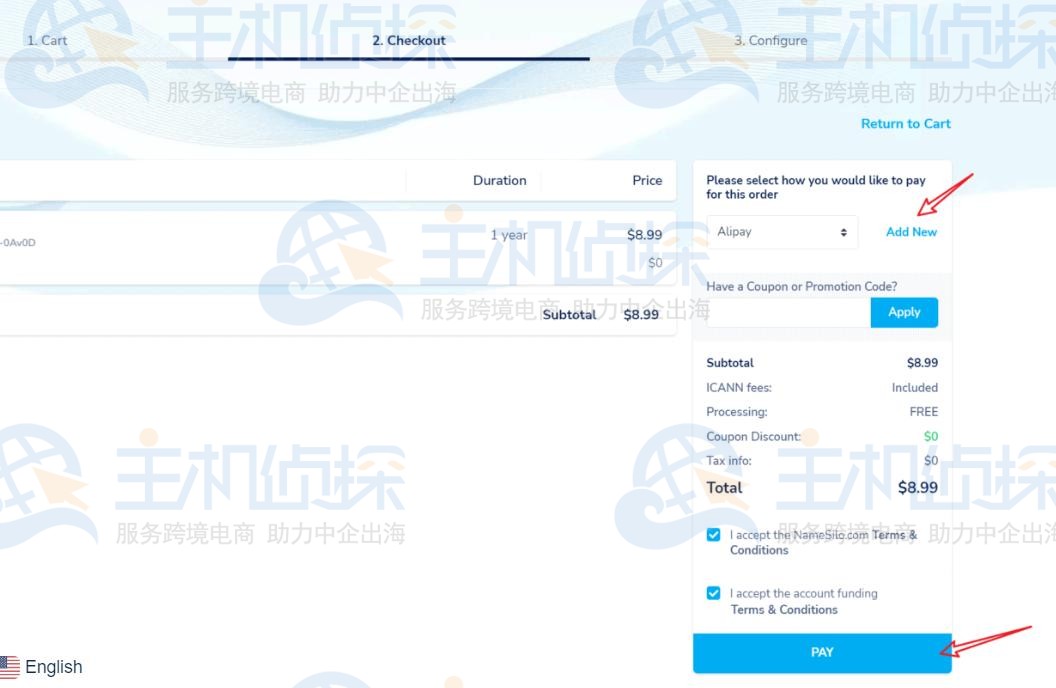1056x688 pixels.
Task: Uncheck the NameSilo.com Terms acceptance checkbox
Action: pos(713,534)
